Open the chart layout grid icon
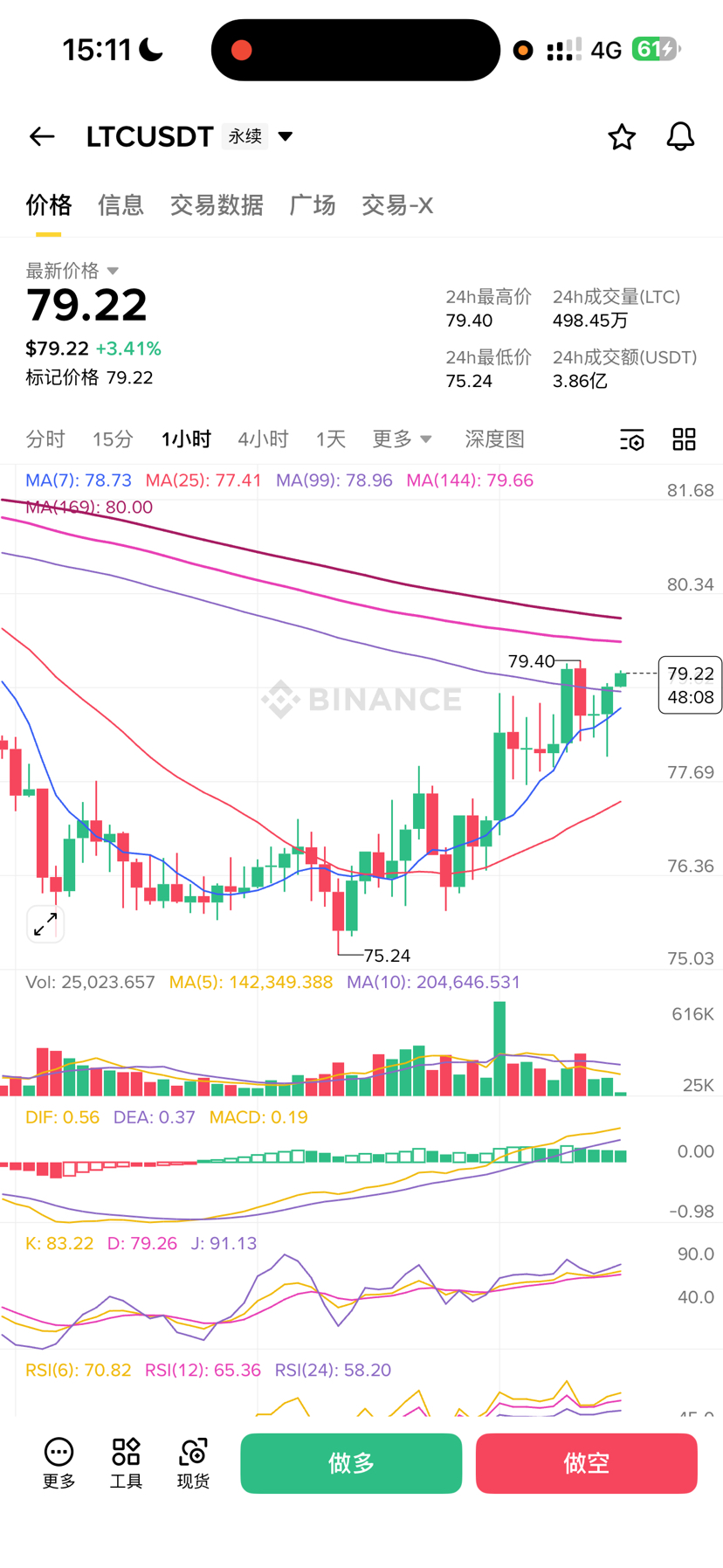 tap(684, 439)
